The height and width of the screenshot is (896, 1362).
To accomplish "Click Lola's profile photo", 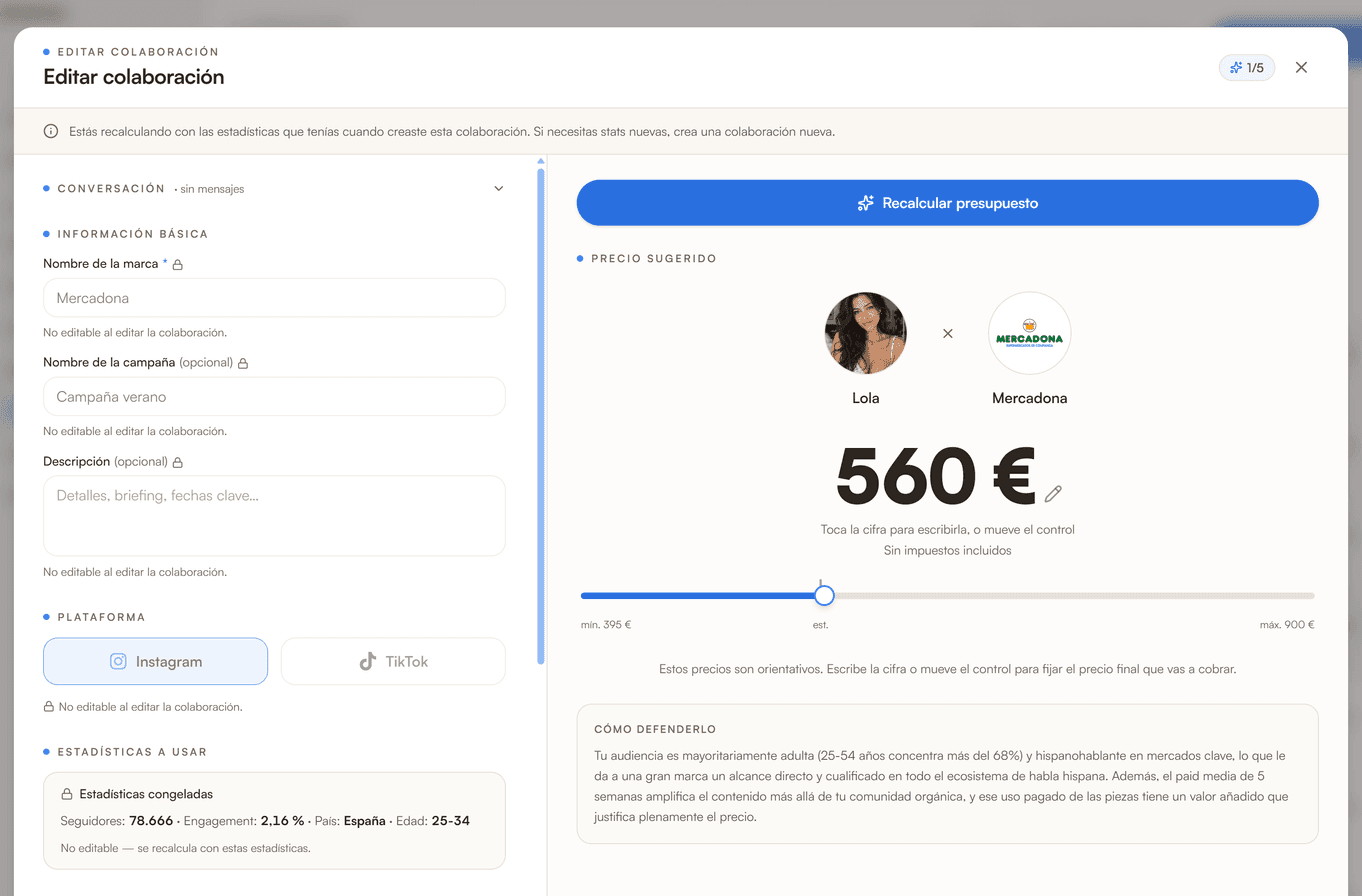I will click(866, 333).
